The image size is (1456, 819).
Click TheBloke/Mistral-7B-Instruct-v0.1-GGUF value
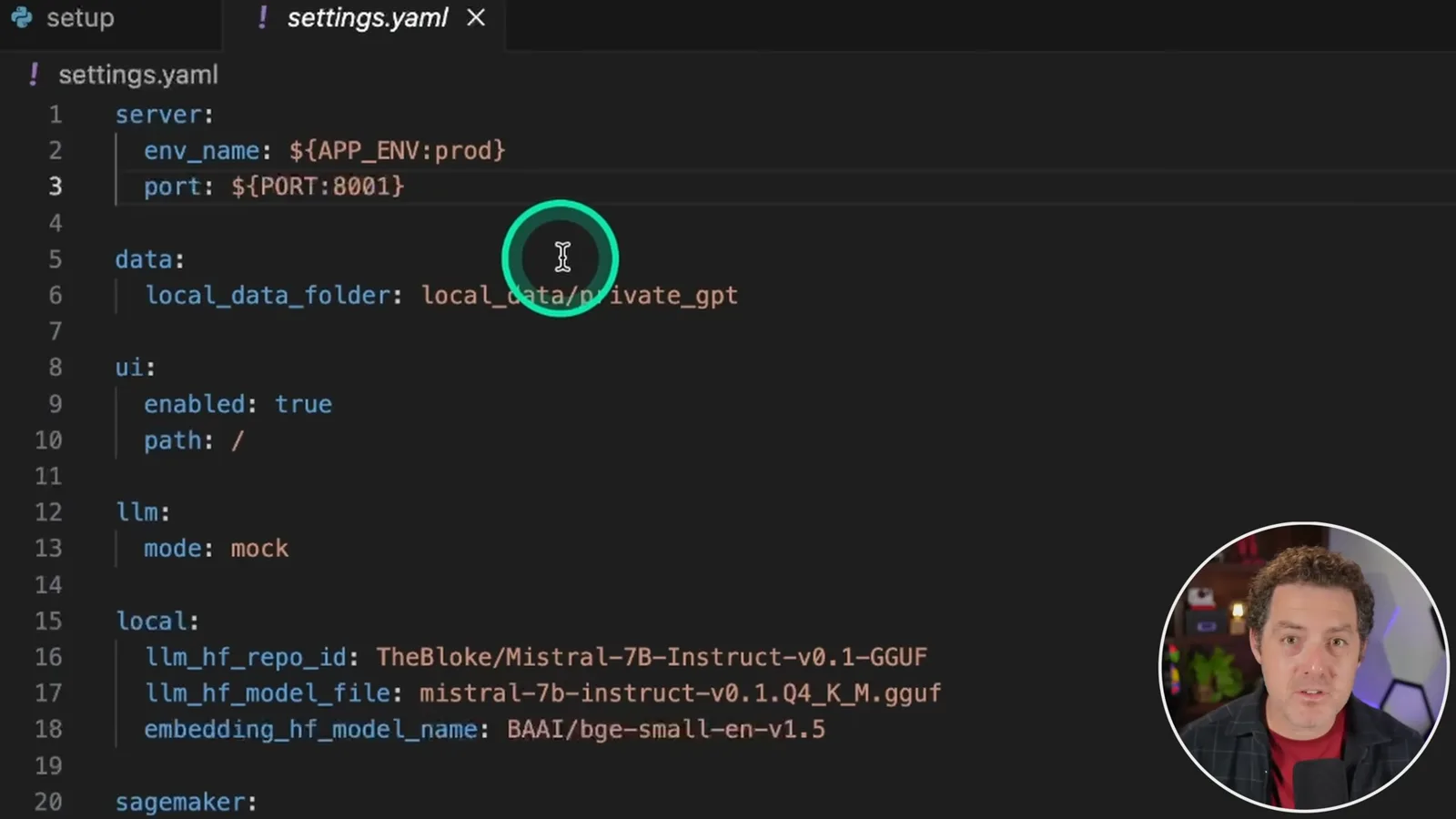652,657
